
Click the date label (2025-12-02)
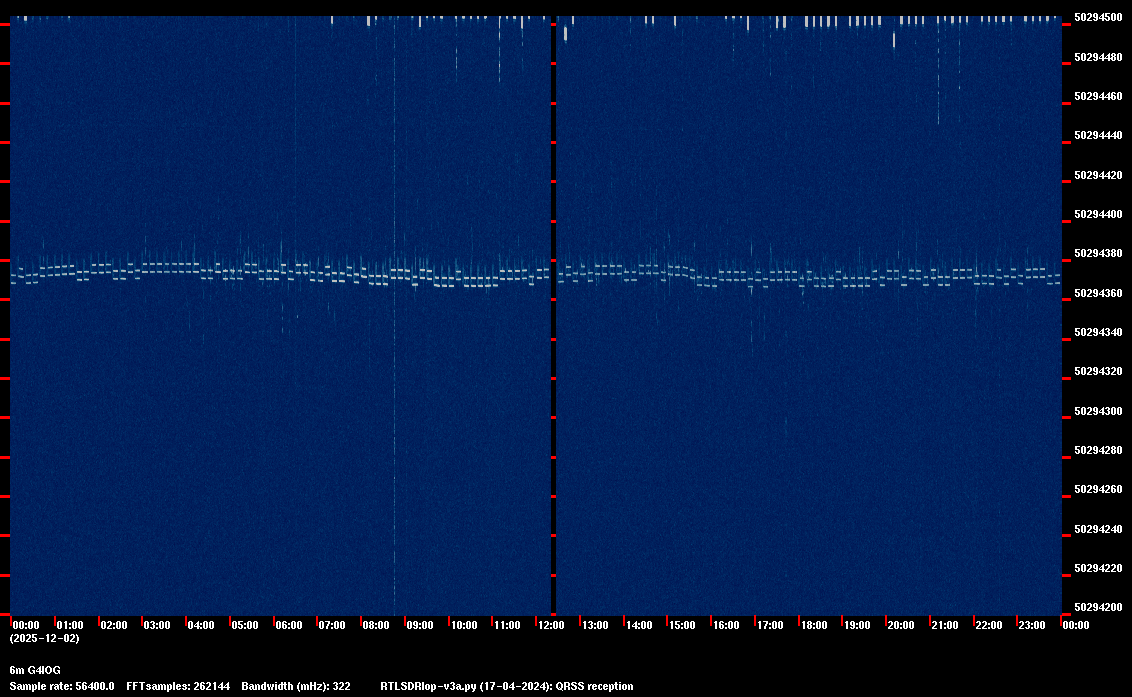[45, 638]
